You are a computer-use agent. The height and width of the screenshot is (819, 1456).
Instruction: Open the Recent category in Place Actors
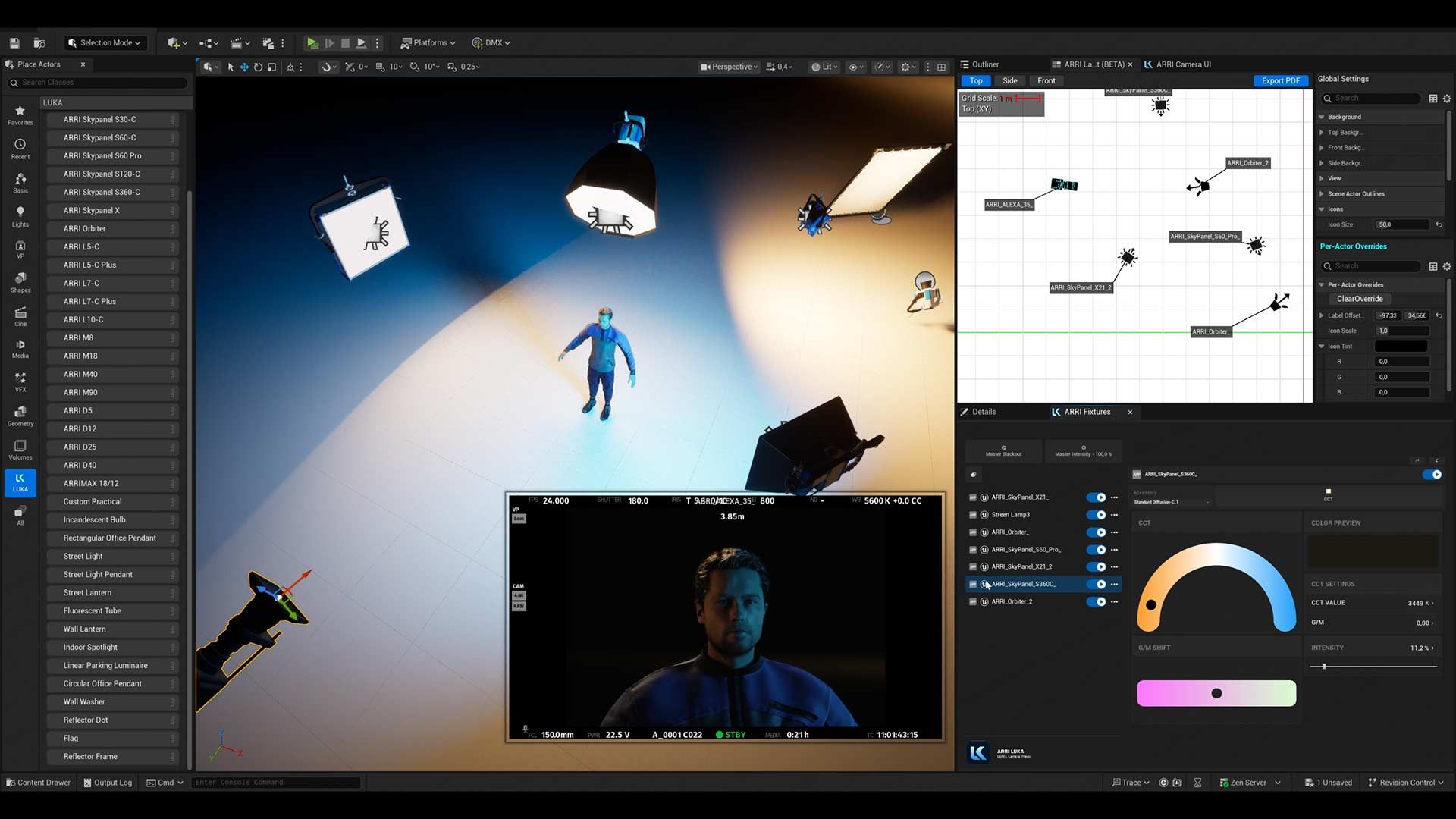tap(20, 149)
